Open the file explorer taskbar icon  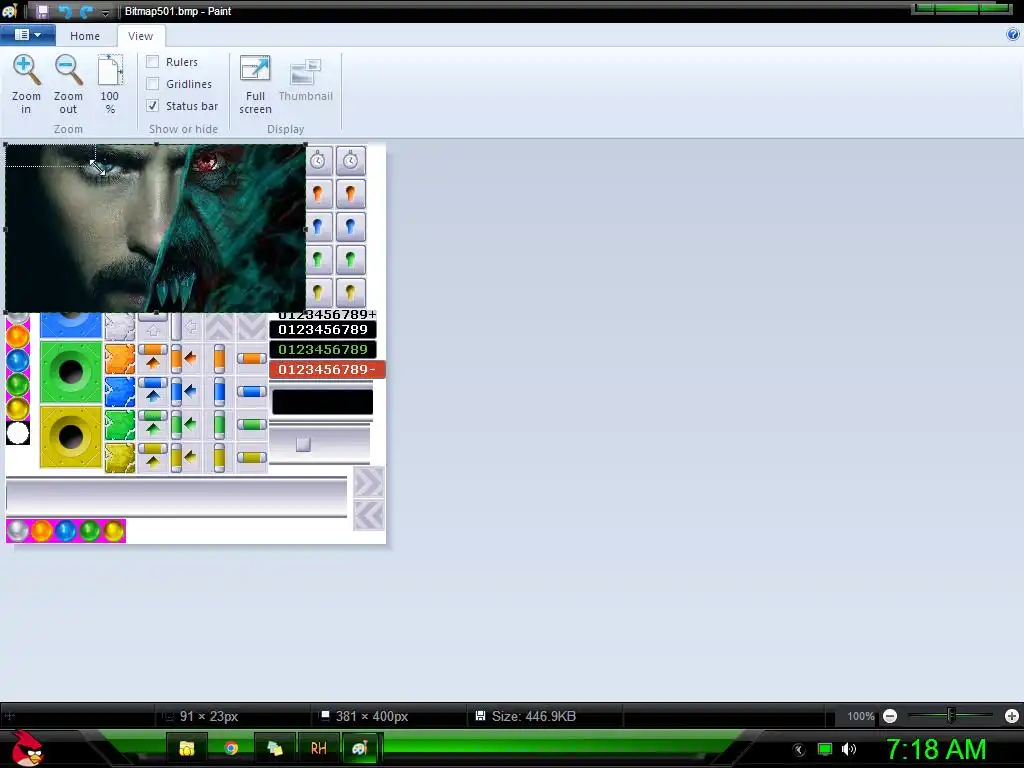click(x=187, y=748)
